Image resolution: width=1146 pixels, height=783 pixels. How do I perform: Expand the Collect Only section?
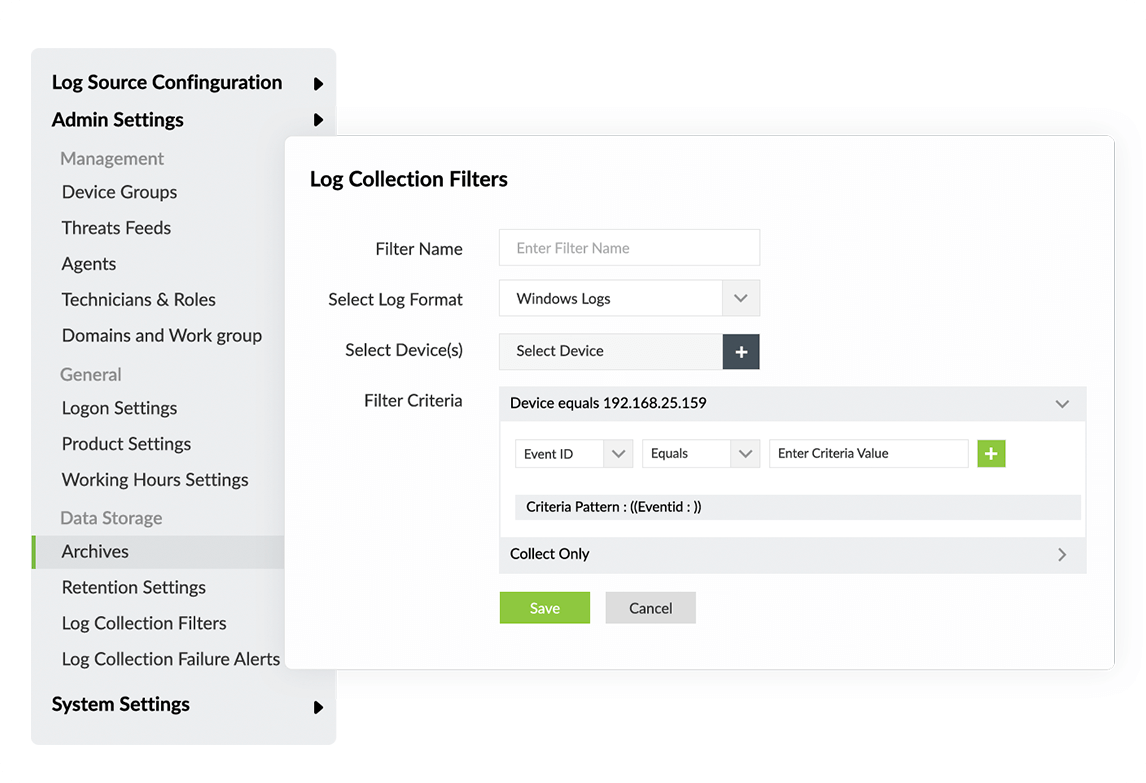(x=1062, y=554)
